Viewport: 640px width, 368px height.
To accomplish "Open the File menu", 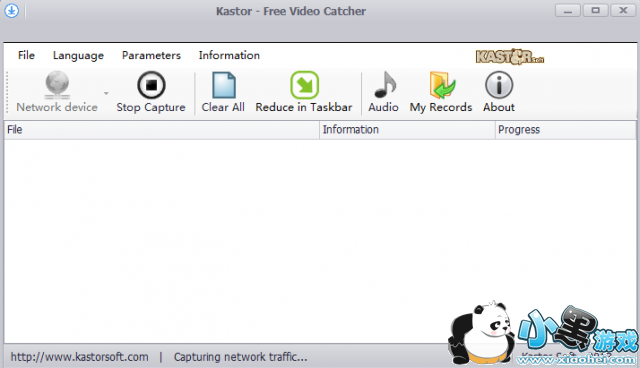I will click(x=26, y=55).
